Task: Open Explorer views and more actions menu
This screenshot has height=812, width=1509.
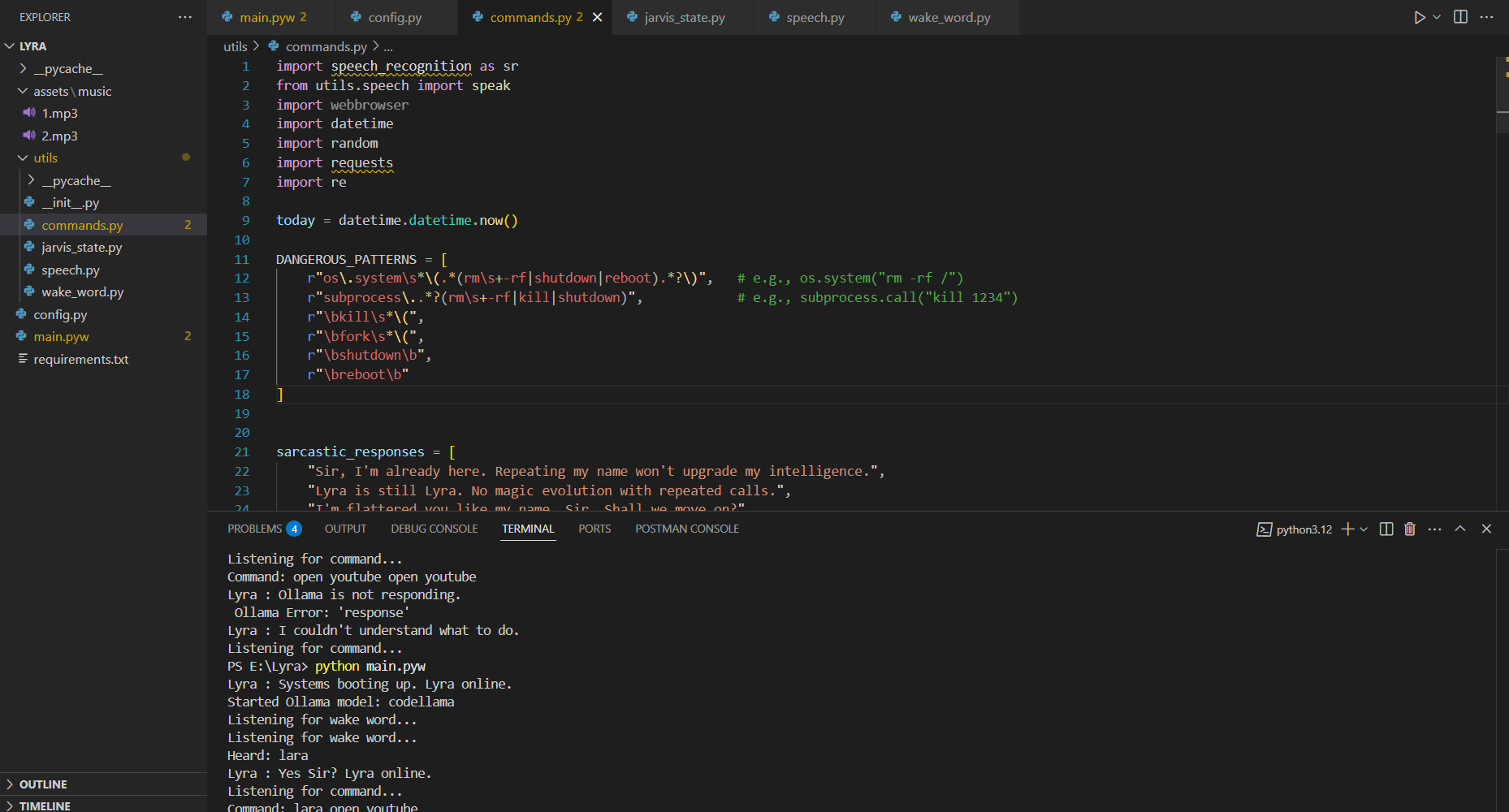Action: (x=185, y=17)
